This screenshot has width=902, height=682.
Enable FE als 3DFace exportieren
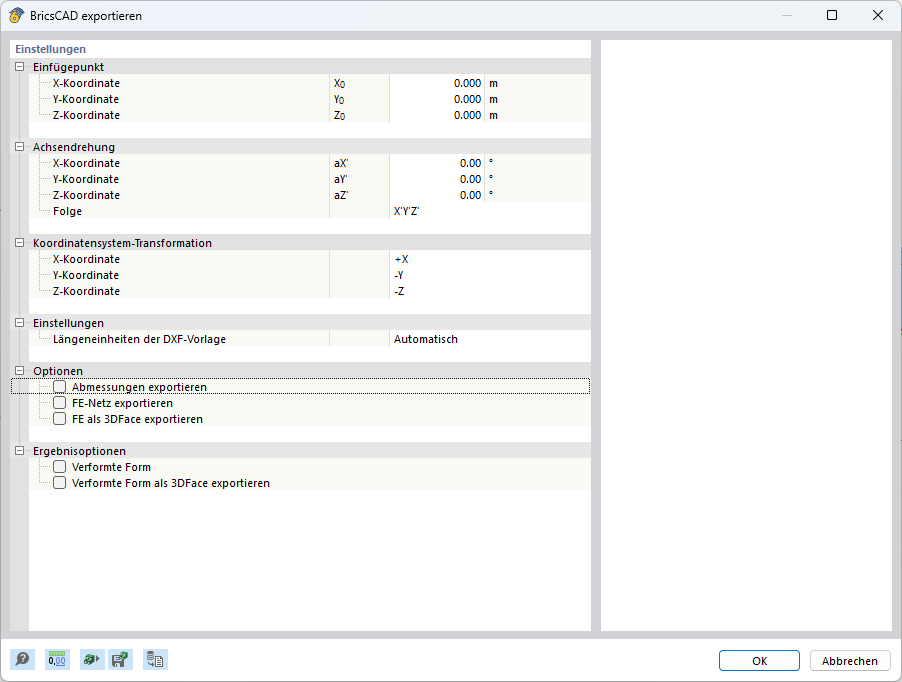(58, 419)
